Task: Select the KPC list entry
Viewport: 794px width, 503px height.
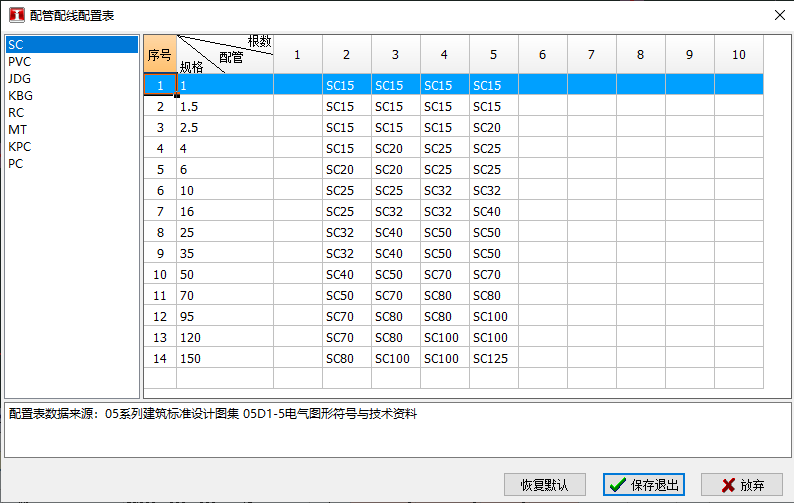Action: click(20, 146)
